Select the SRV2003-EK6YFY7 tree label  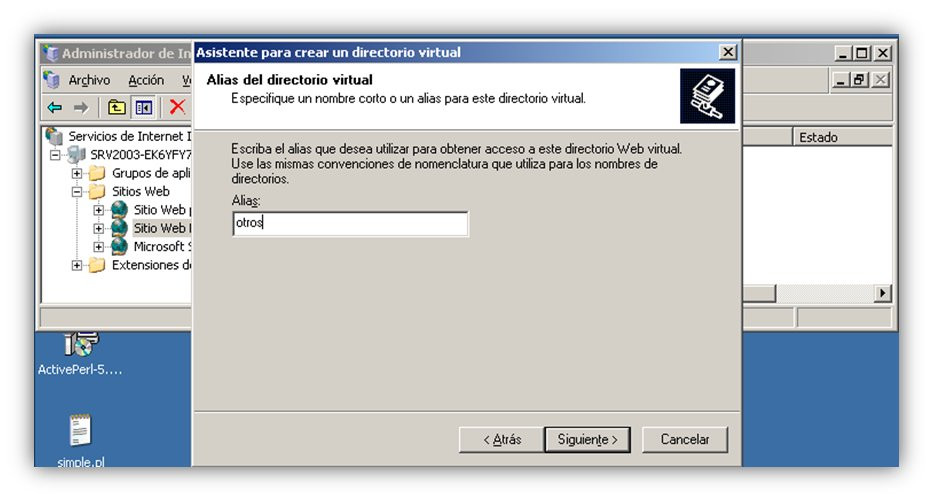tap(140, 155)
